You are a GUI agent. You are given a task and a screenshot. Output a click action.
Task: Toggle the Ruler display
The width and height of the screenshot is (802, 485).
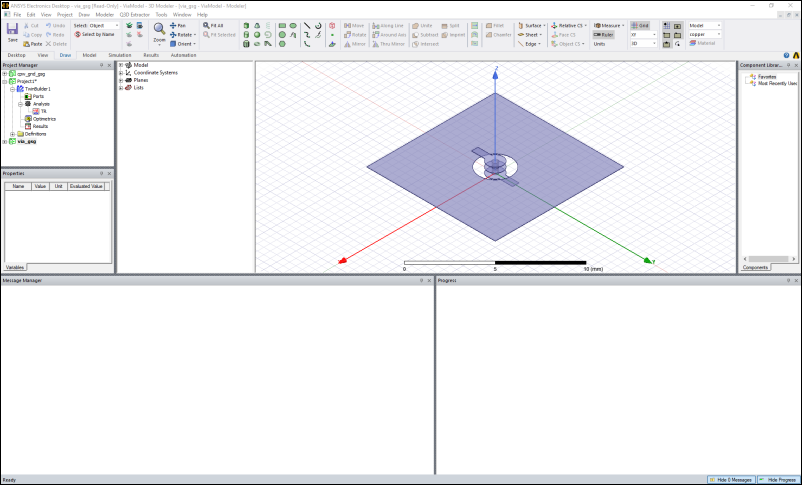pyautogui.click(x=604, y=35)
